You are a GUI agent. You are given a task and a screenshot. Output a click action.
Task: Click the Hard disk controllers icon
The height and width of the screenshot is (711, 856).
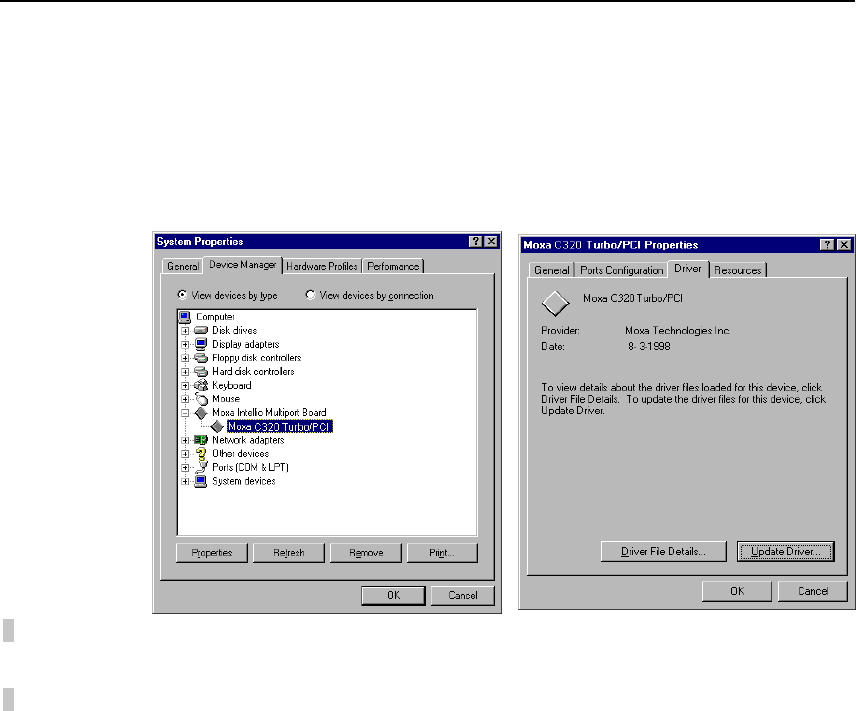tap(201, 371)
